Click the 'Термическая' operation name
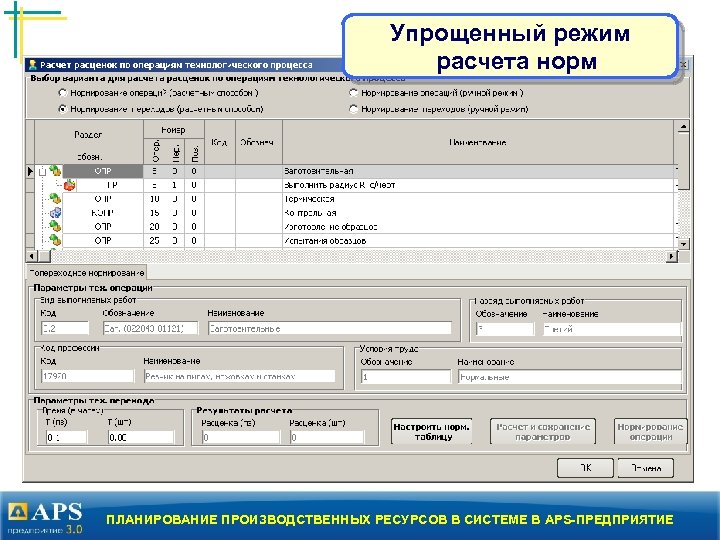The image size is (720, 540). pos(309,199)
